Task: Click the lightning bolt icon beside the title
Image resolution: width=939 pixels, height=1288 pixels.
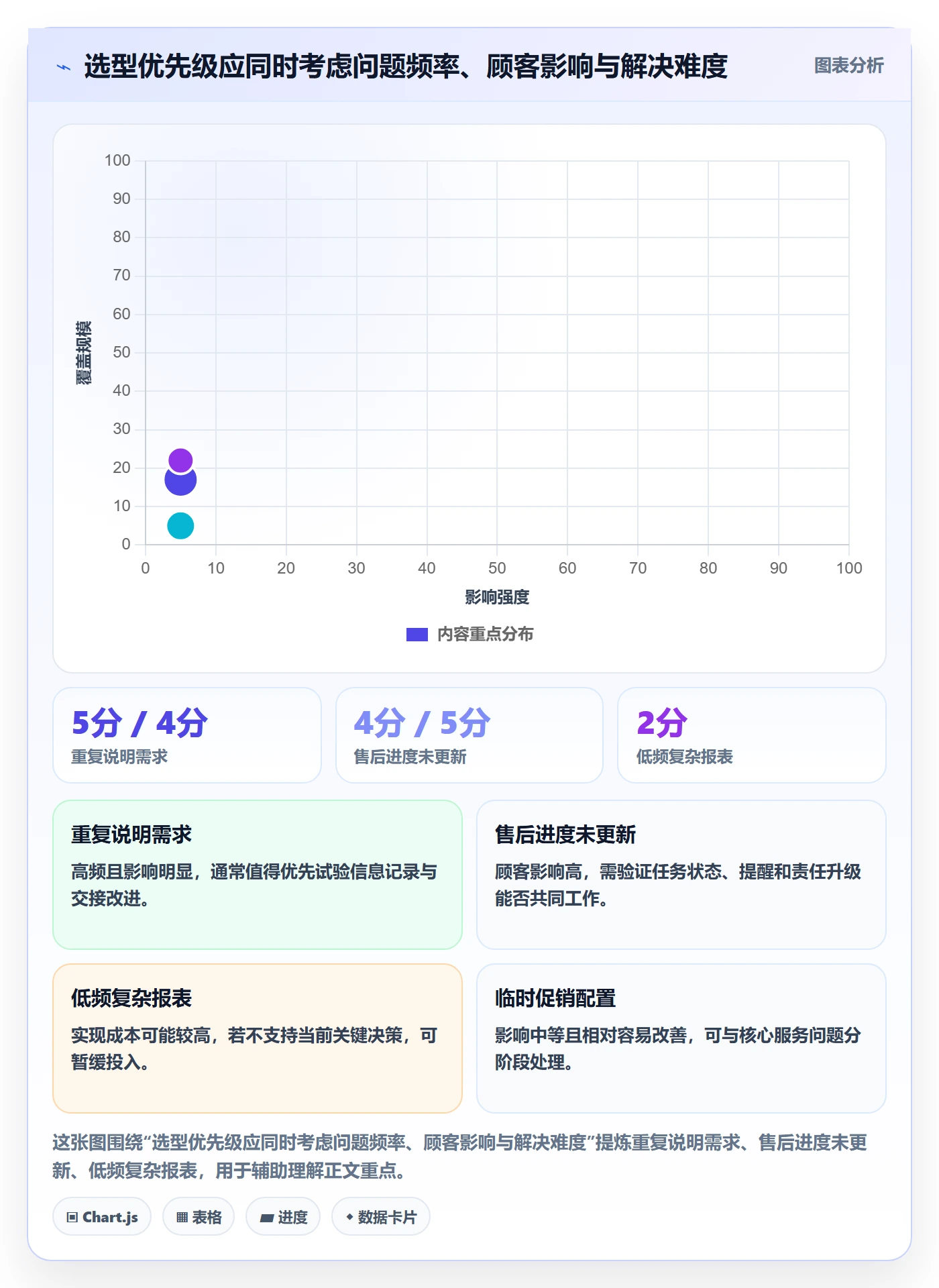Action: tap(64, 67)
